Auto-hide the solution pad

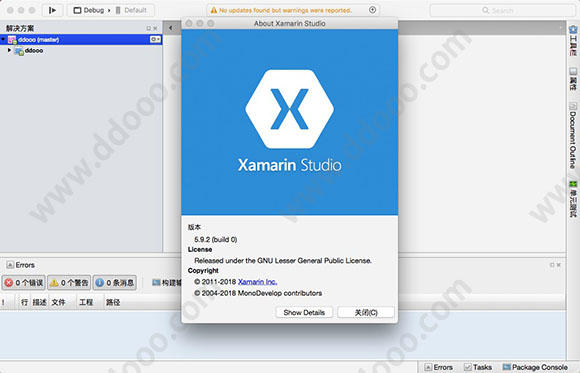(x=148, y=28)
